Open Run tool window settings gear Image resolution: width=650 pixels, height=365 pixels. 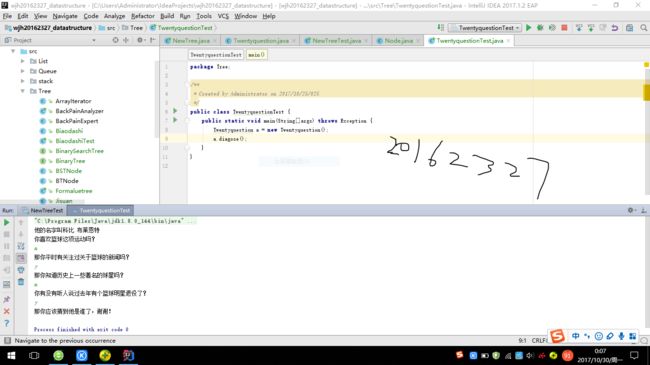click(631, 210)
